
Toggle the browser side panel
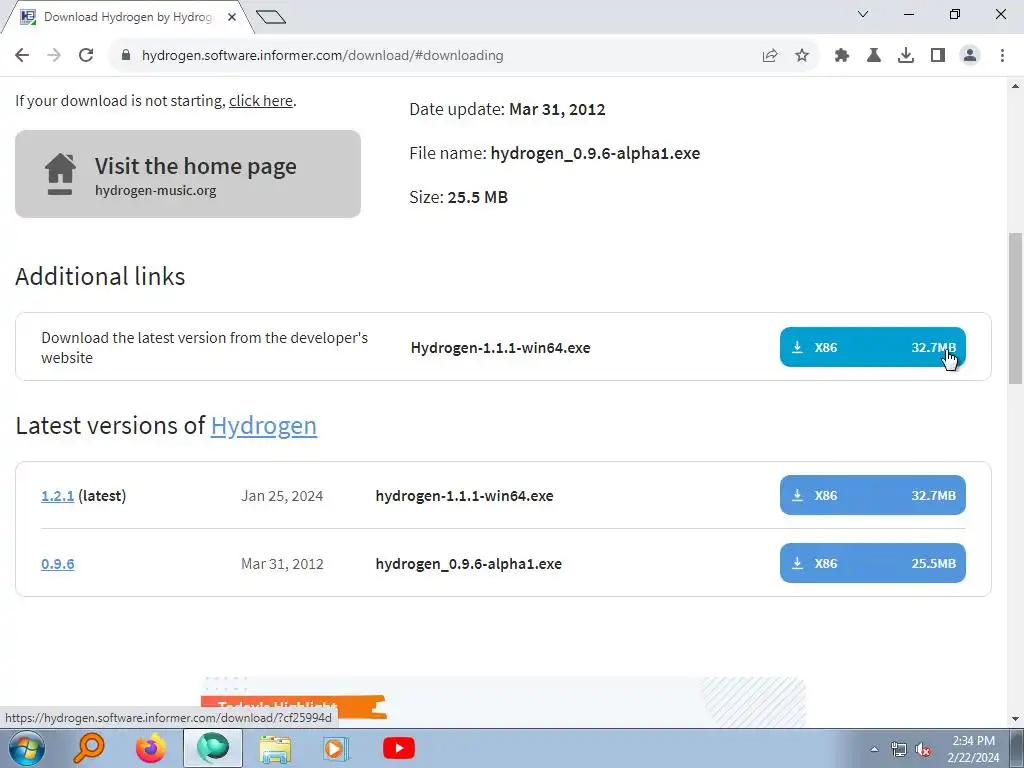click(x=938, y=56)
